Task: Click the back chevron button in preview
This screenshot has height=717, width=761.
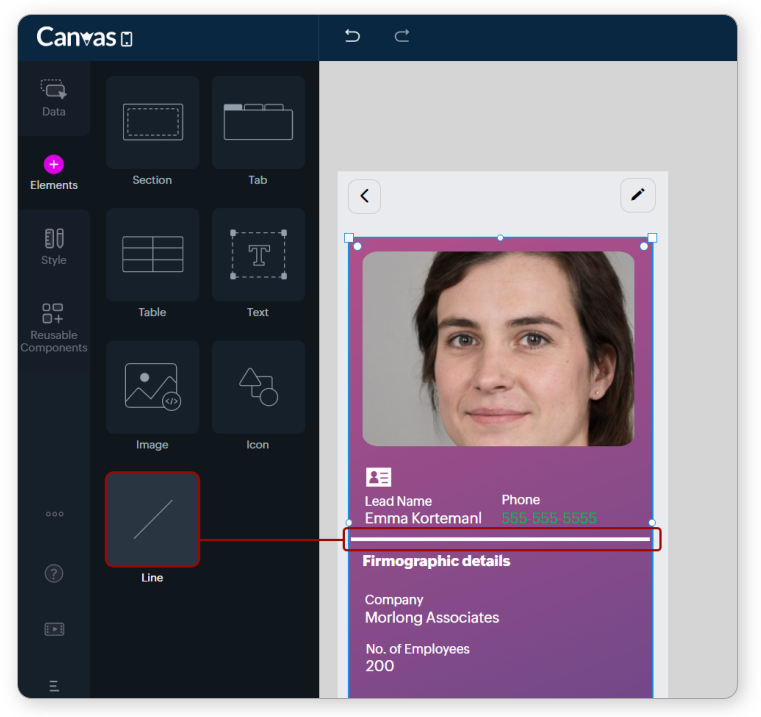Action: (x=364, y=196)
